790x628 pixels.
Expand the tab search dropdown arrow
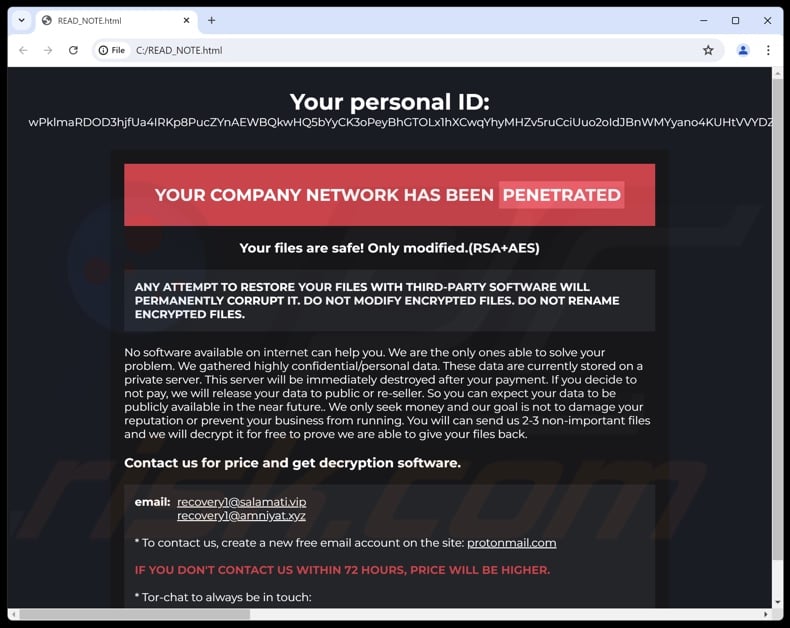pos(21,20)
